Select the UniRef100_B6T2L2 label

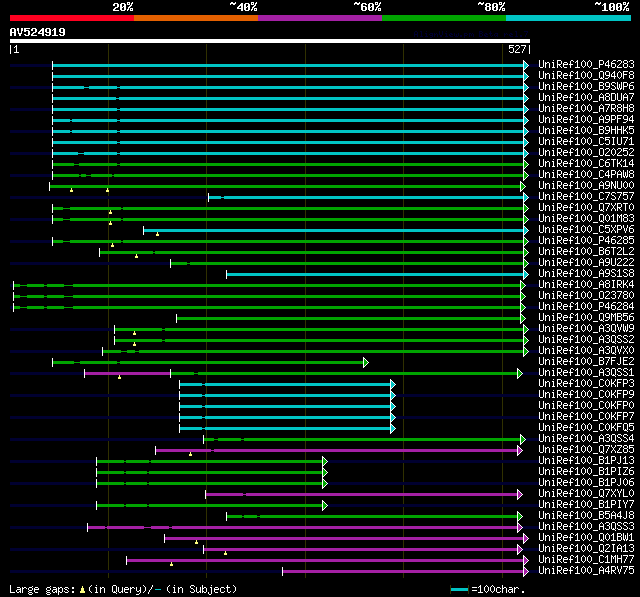point(586,251)
